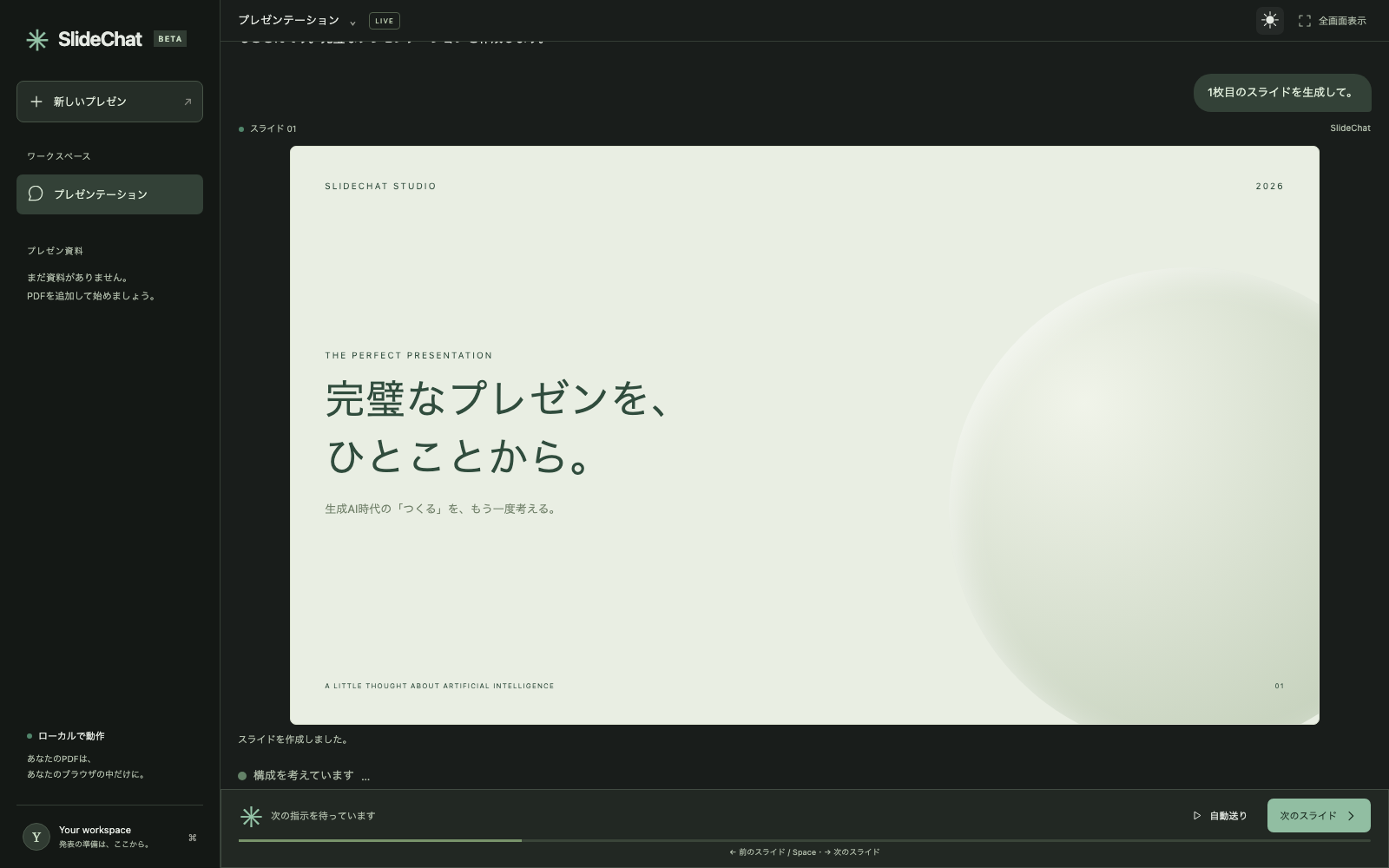Click the スライドを作成しました。 message

pos(294,740)
